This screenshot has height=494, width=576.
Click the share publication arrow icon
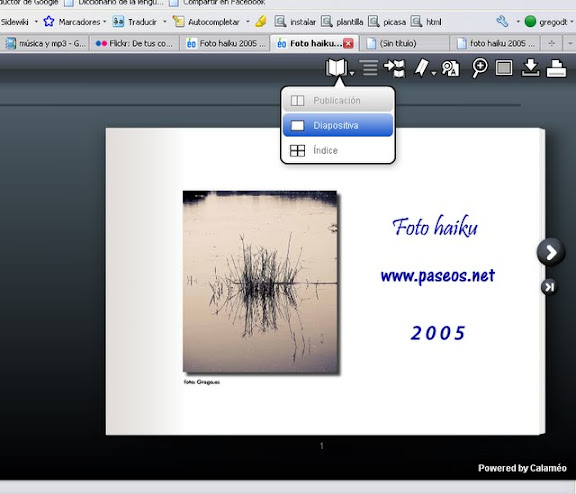point(395,68)
